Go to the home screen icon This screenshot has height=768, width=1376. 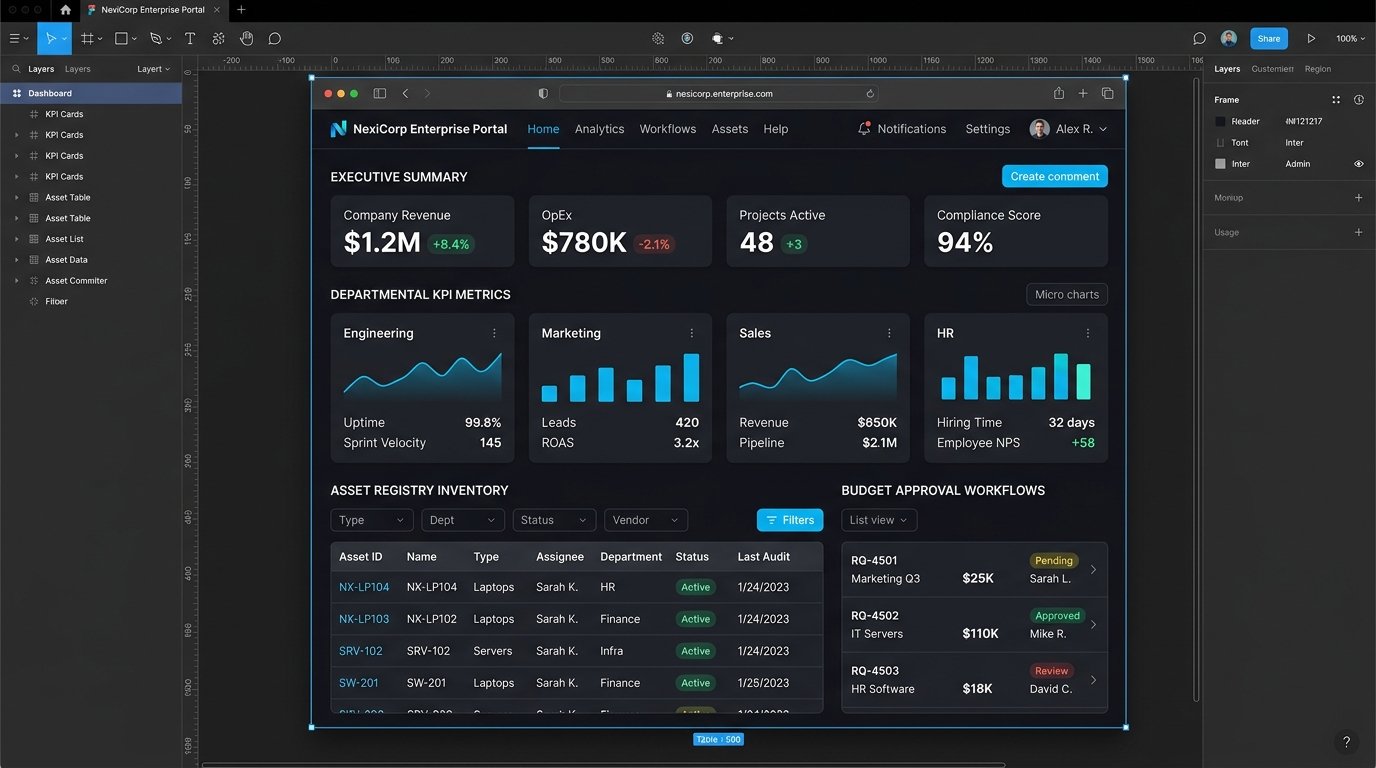65,10
